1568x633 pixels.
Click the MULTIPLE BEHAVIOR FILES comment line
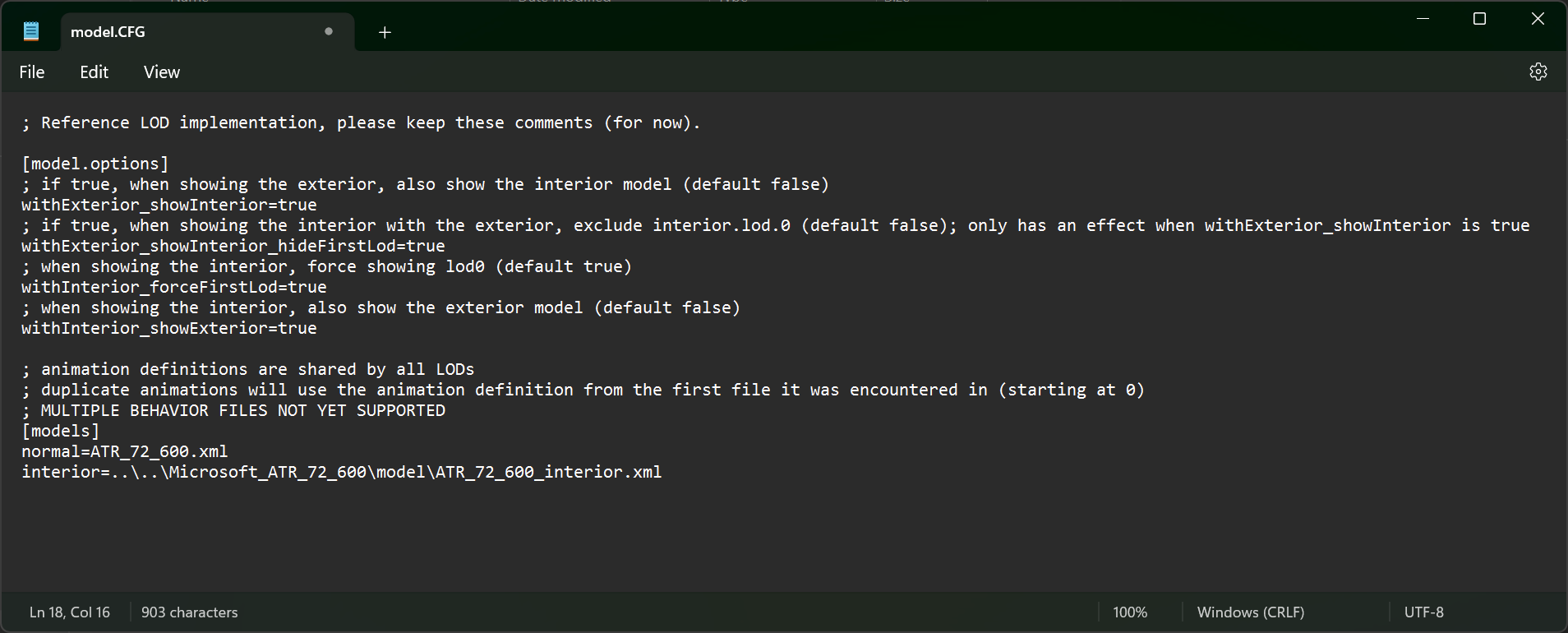point(233,409)
